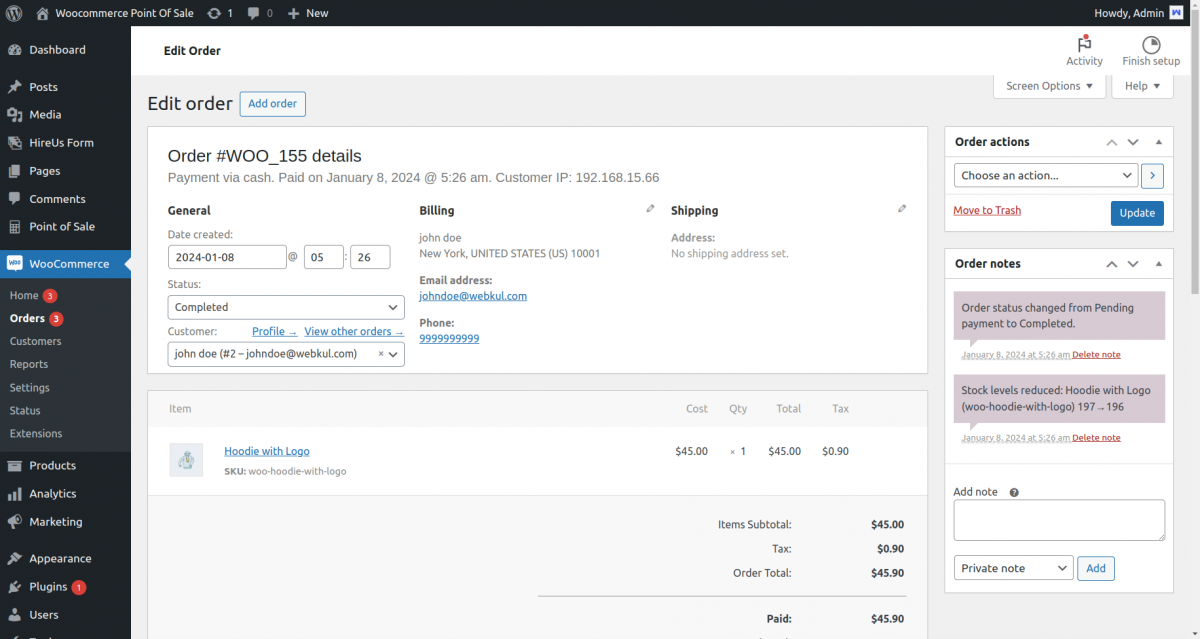
Task: Open the updates icon in admin bar
Action: coord(214,13)
